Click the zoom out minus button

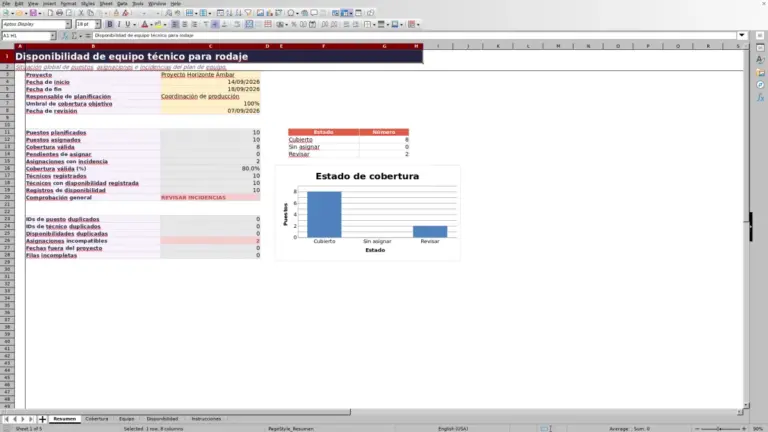point(697,429)
